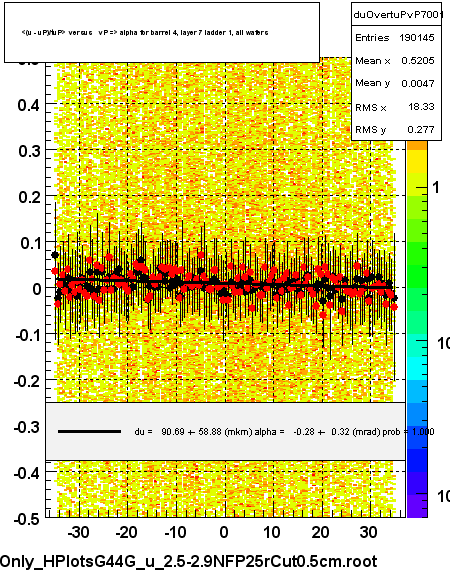This screenshot has height=575, width=450.
Task: Select RMS x 18.33 statistic
Action: click(395, 107)
